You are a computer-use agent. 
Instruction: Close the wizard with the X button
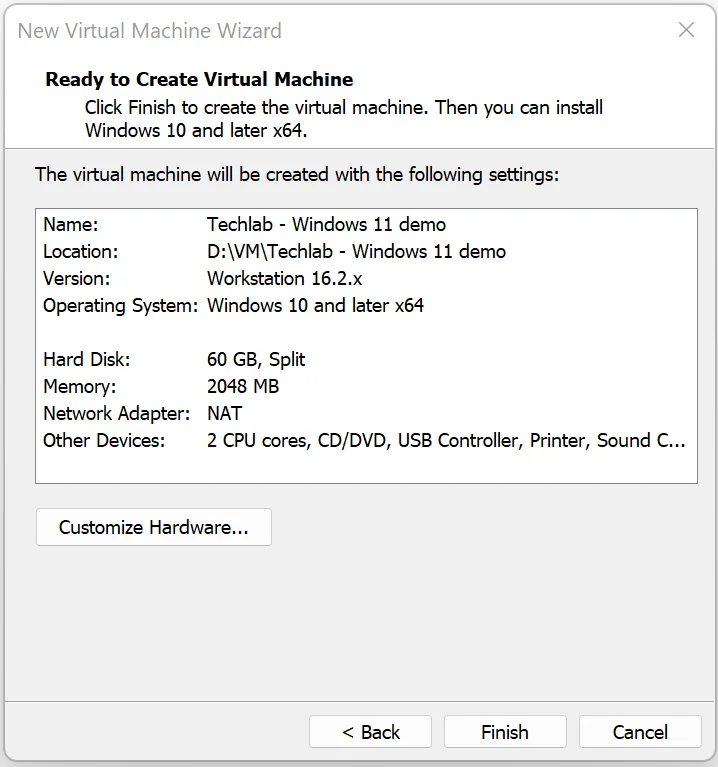(686, 30)
